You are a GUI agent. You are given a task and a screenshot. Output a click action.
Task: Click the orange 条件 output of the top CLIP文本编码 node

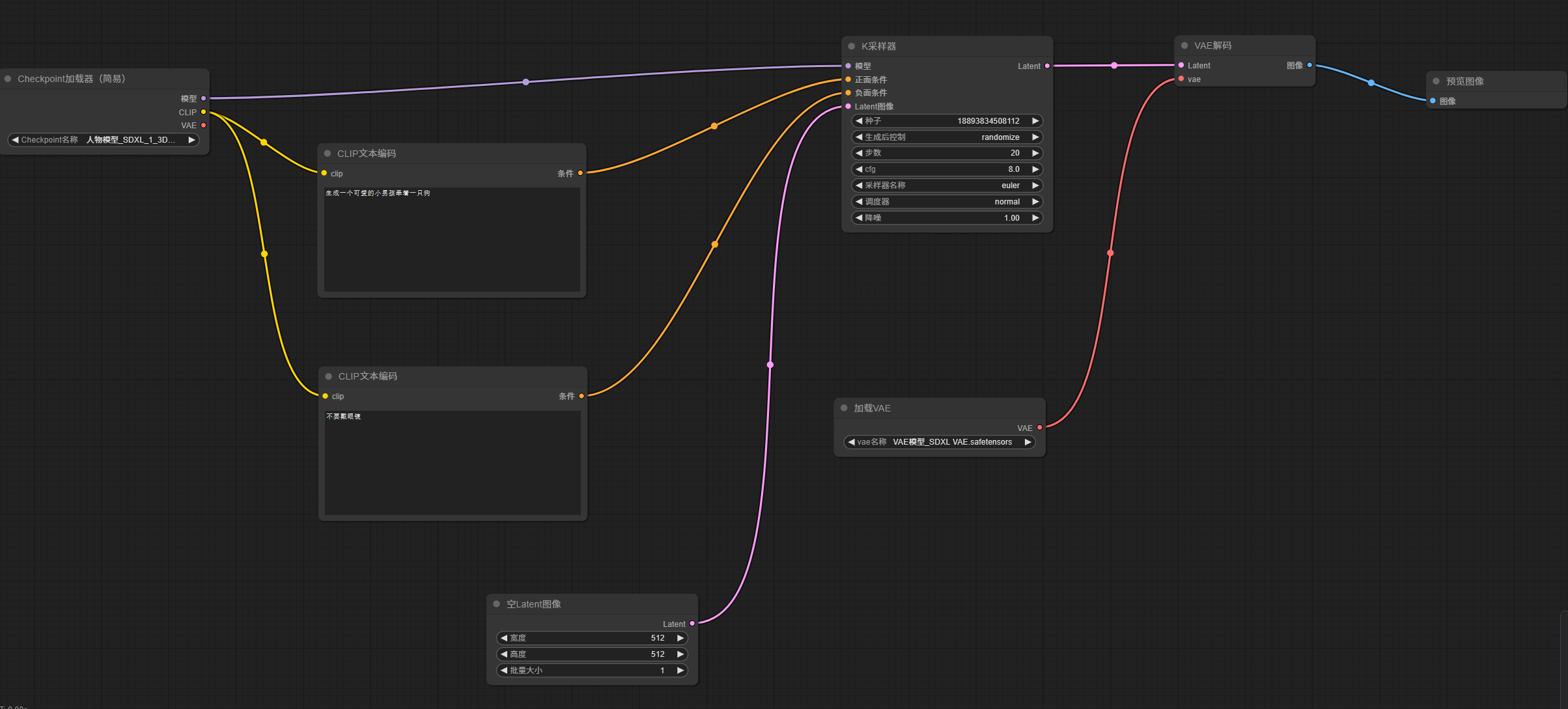(x=580, y=173)
